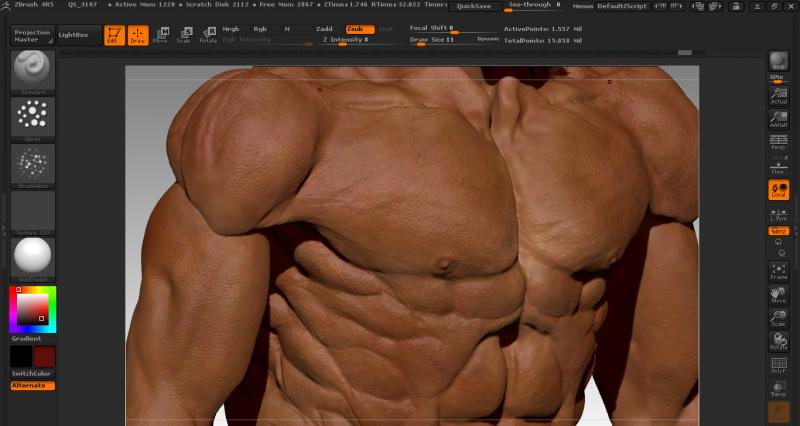
Task: Select the Rotate transform tool in top shelf
Action: point(208,35)
